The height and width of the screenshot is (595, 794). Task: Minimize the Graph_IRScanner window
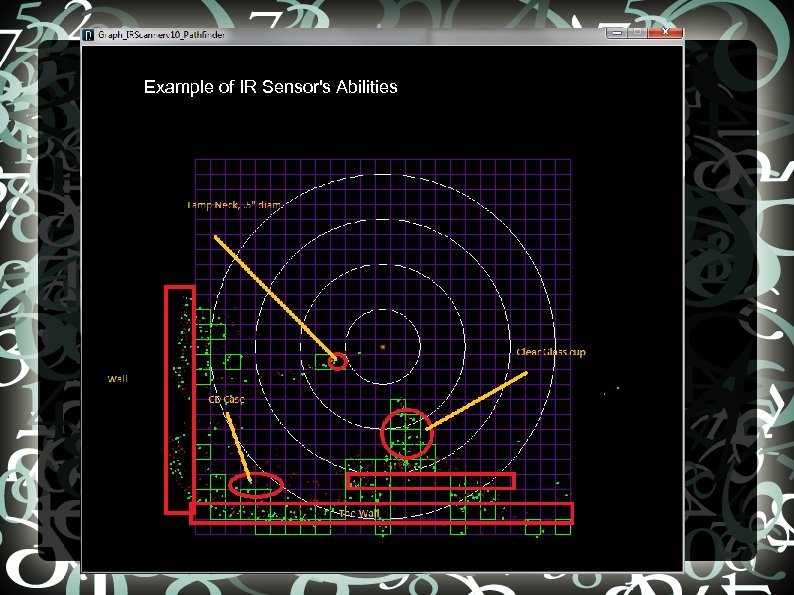click(616, 32)
